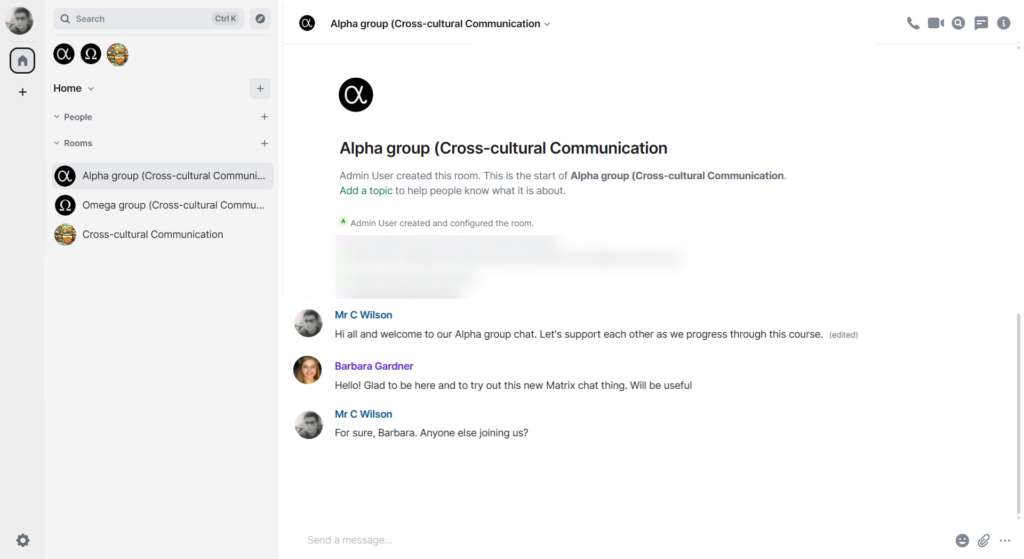Open quick settings gear icon

click(23, 540)
